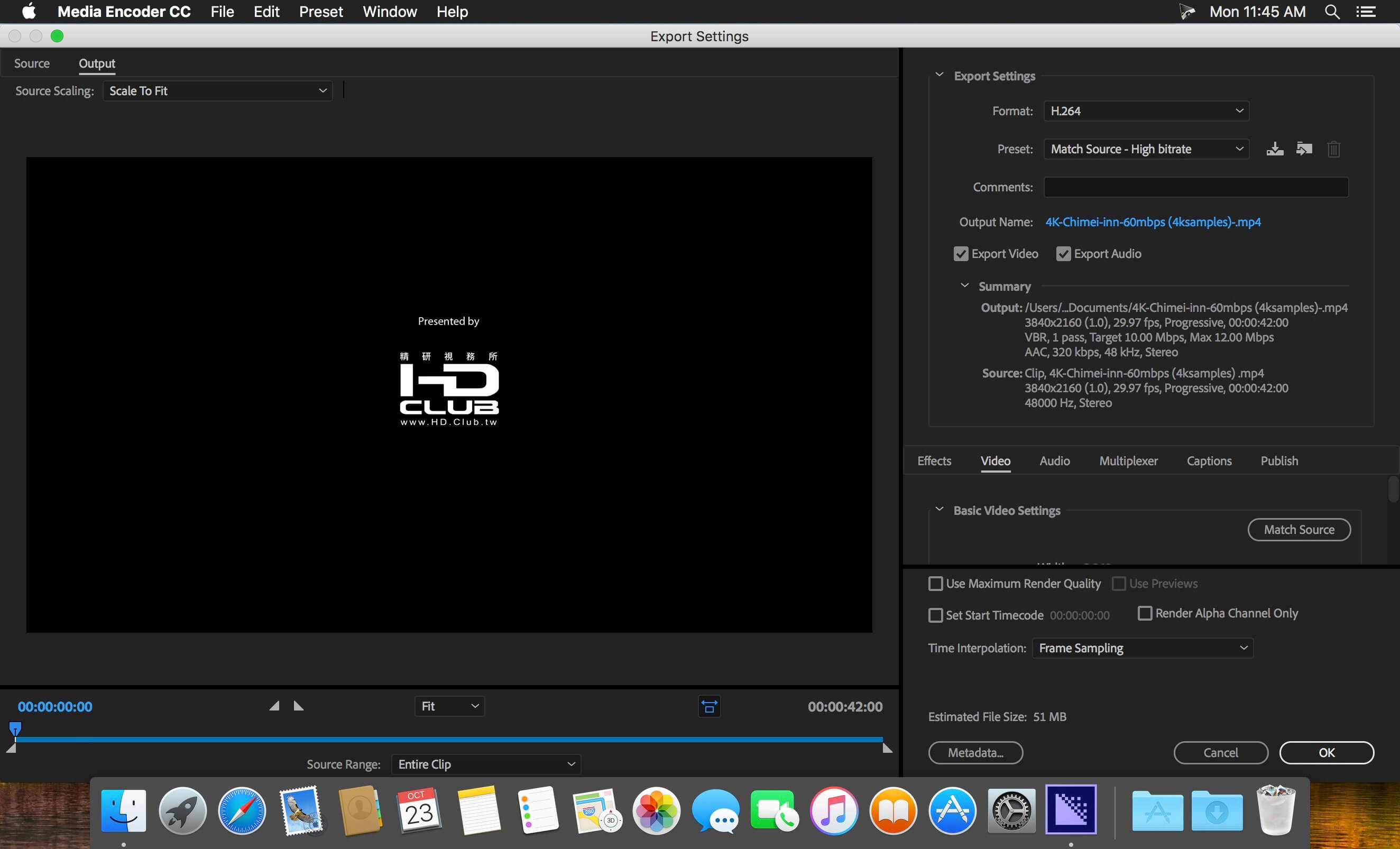
Task: Click the Import Preset icon next to Preset
Action: 1303,149
